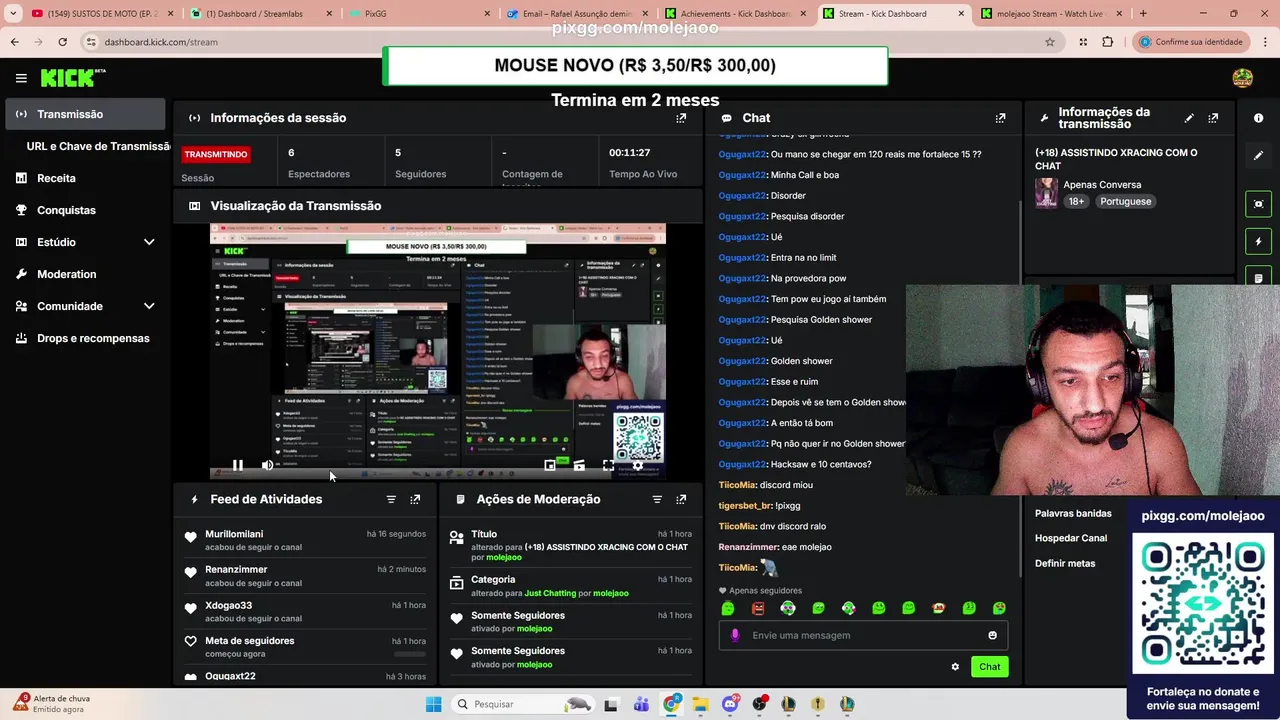Pop out Informações da sessão panel

click(x=681, y=118)
